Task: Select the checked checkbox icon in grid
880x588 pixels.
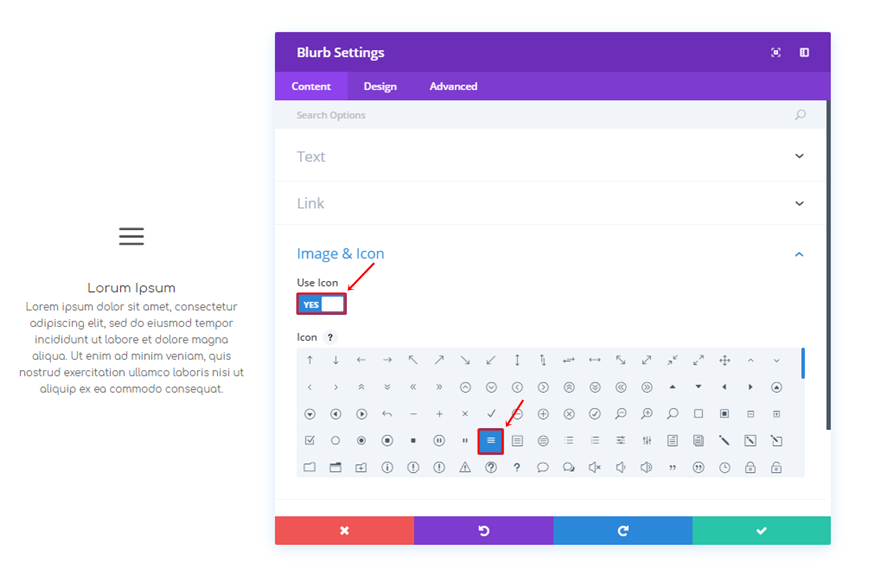Action: tap(309, 441)
